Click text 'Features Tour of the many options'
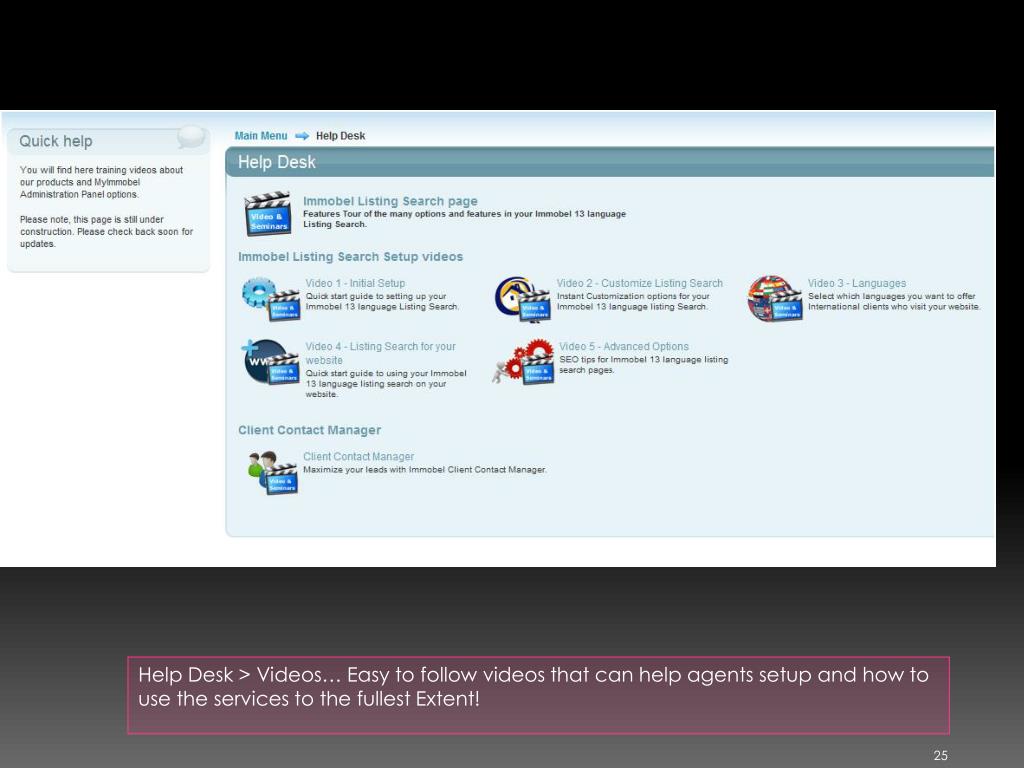Viewport: 1024px width, 768px height. [374, 214]
